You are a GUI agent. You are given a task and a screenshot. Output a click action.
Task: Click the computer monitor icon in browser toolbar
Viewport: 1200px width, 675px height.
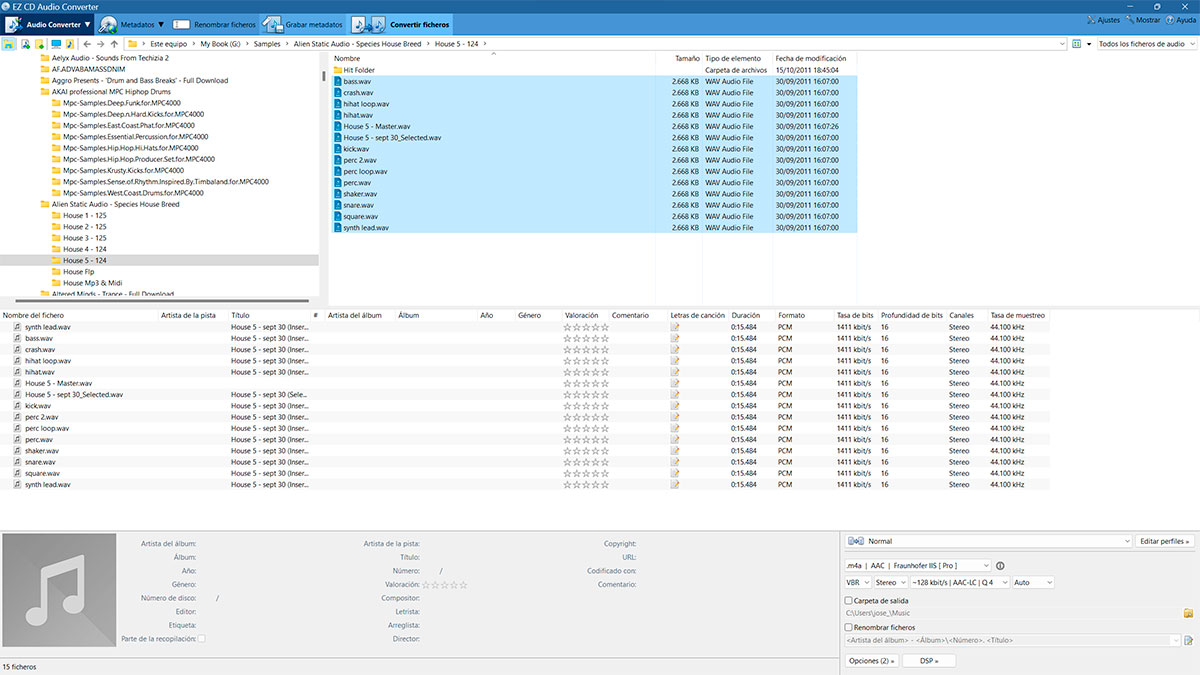[x=56, y=44]
